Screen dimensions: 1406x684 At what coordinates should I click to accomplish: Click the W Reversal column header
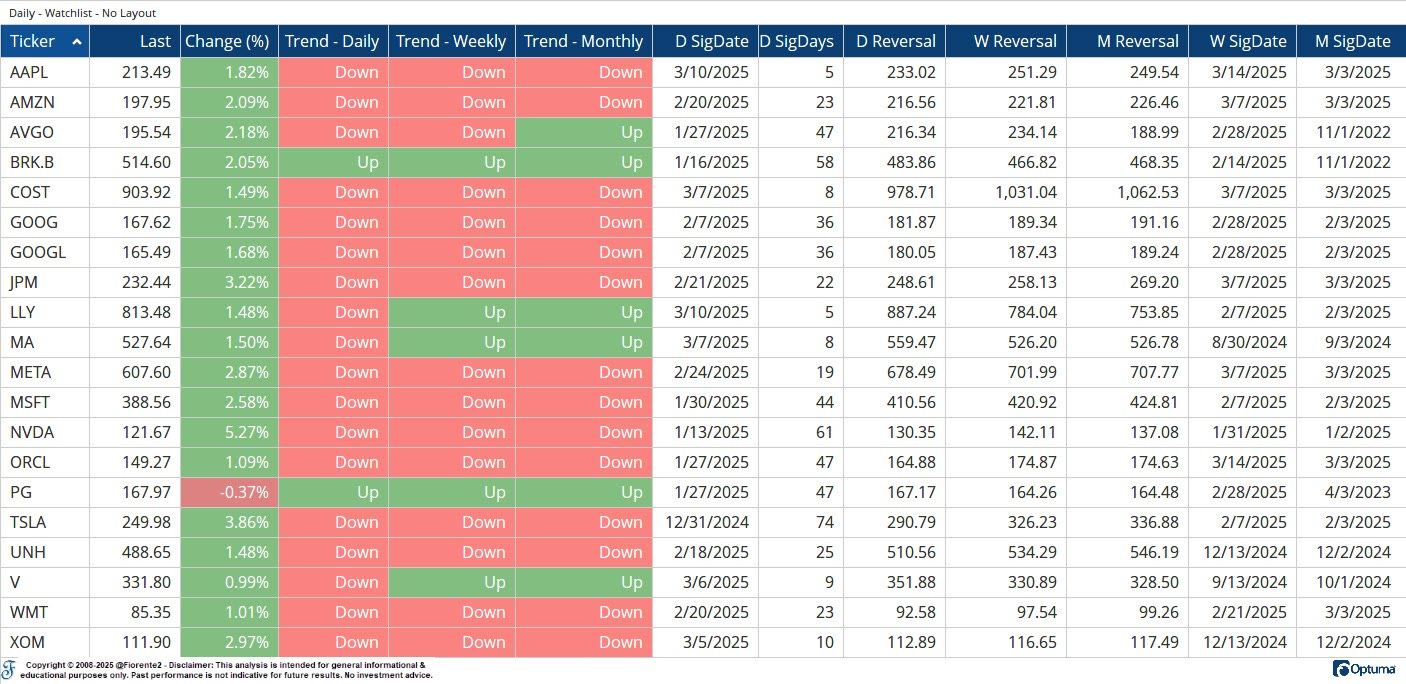(x=1005, y=41)
